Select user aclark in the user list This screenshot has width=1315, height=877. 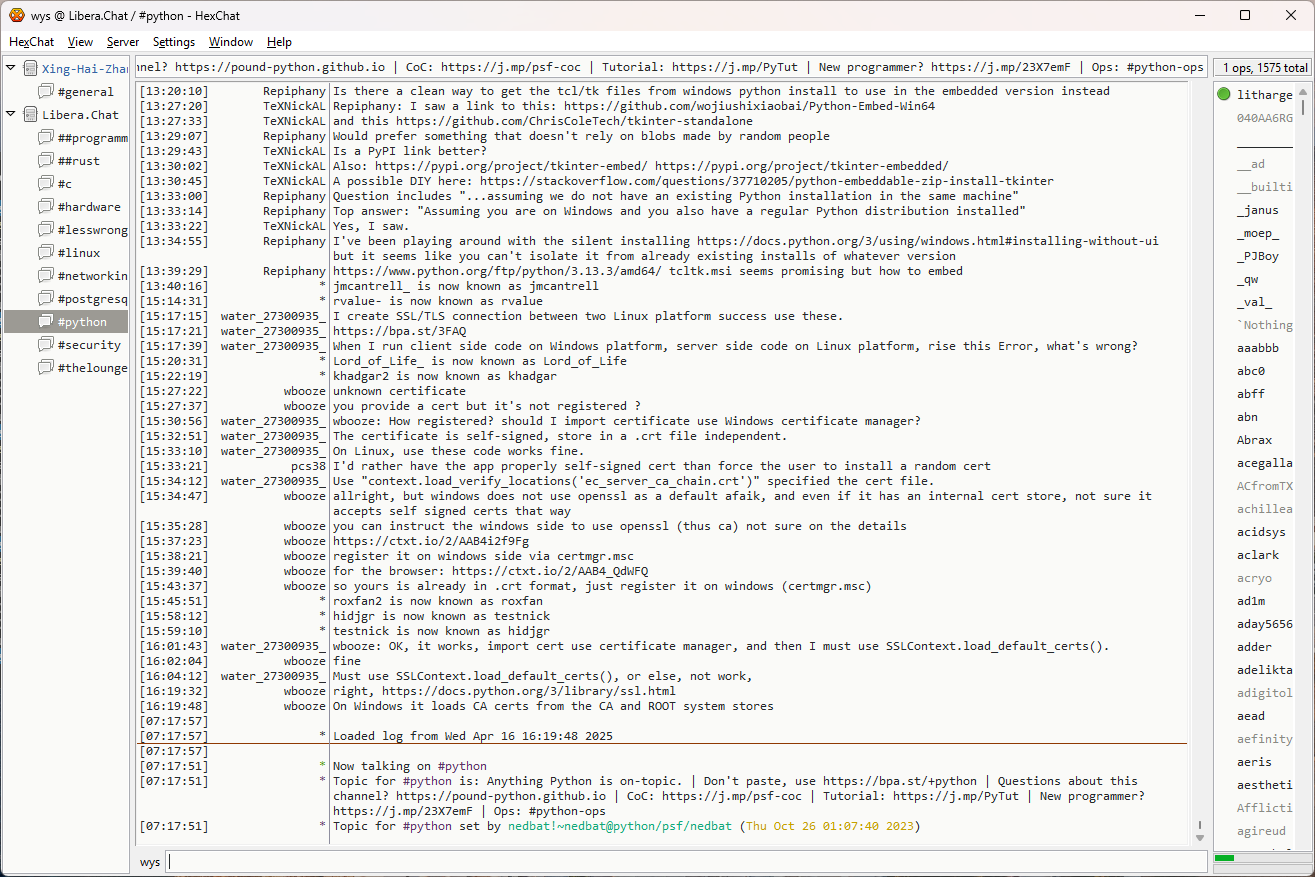coord(1257,555)
